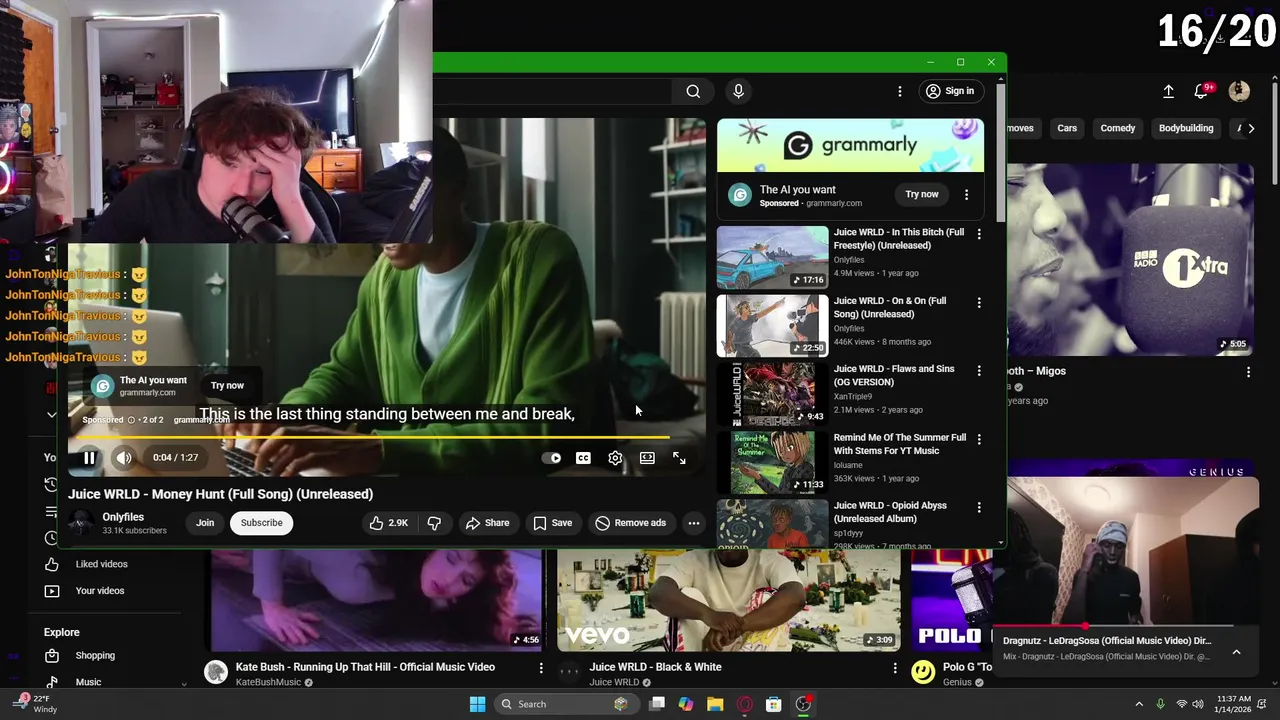Dislike the Money Hunt video
The height and width of the screenshot is (720, 1280).
coord(434,523)
